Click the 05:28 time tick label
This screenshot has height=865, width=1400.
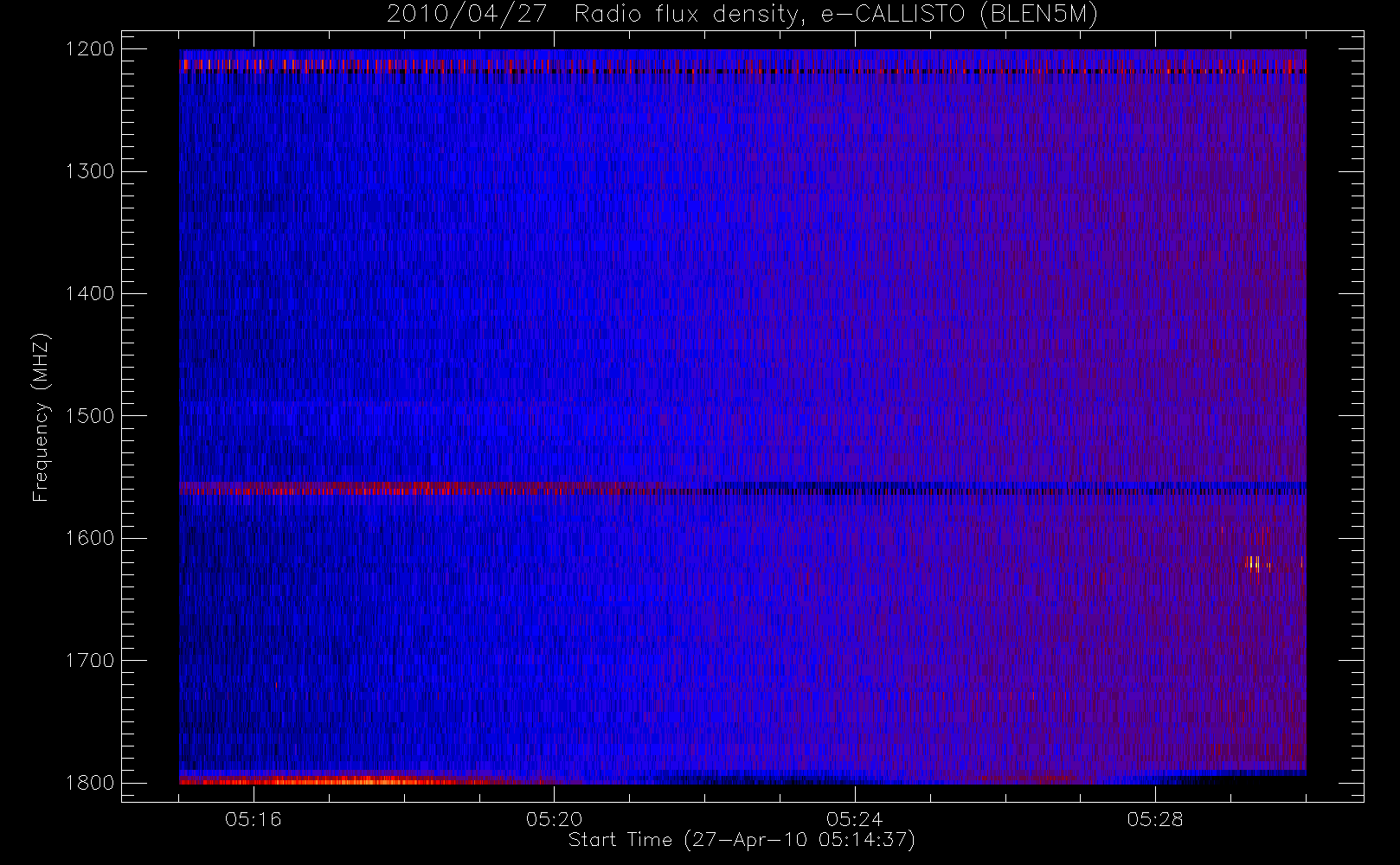click(x=1155, y=819)
